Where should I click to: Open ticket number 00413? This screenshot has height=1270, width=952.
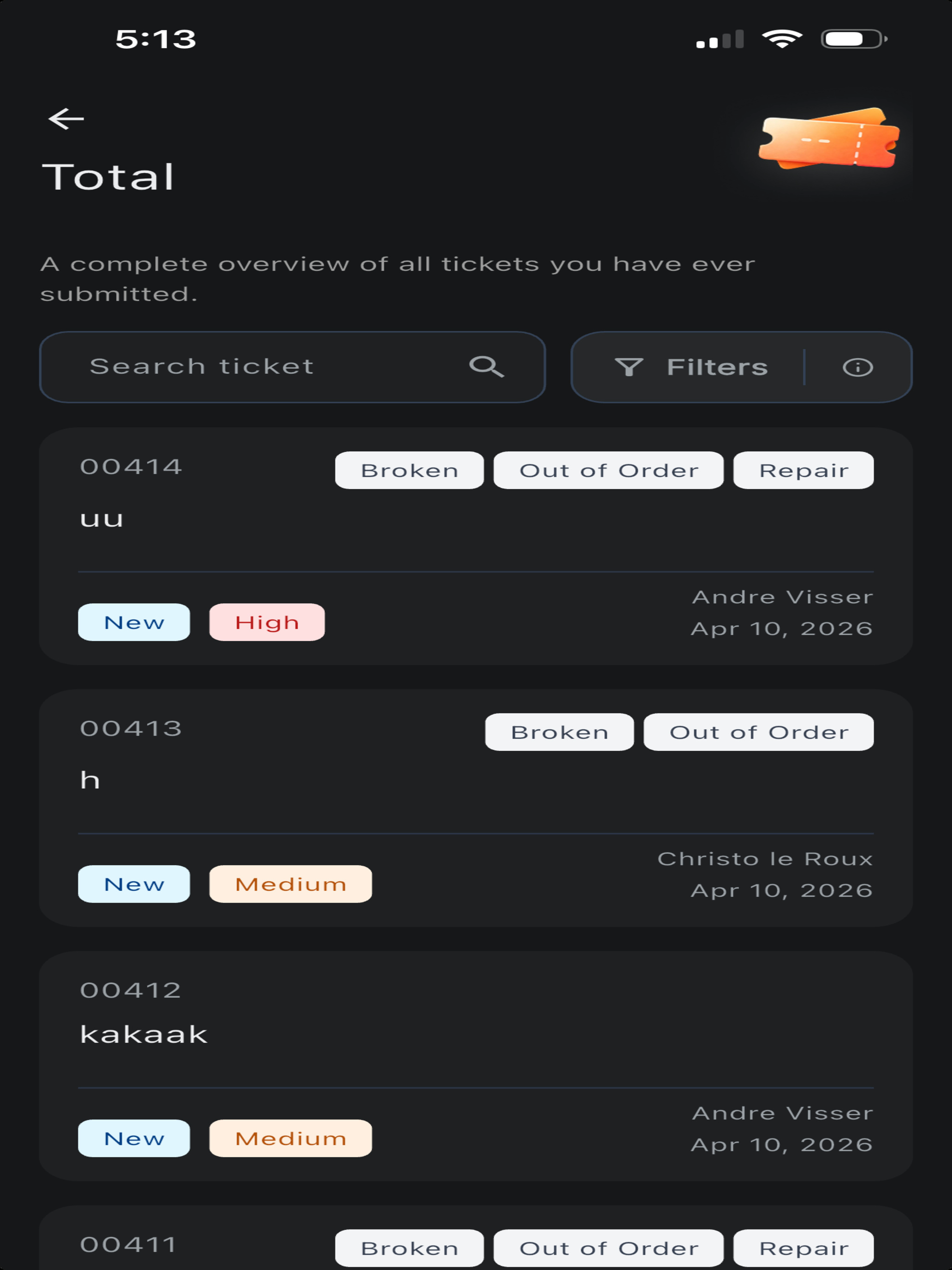(131, 729)
